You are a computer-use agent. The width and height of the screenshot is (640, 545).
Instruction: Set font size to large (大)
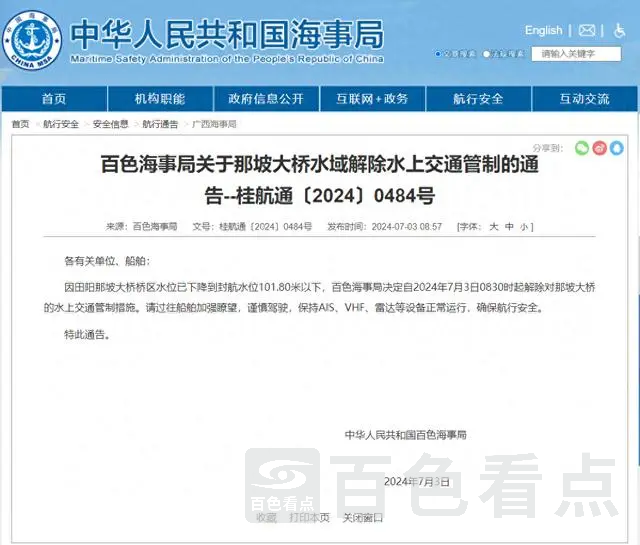[x=493, y=227]
